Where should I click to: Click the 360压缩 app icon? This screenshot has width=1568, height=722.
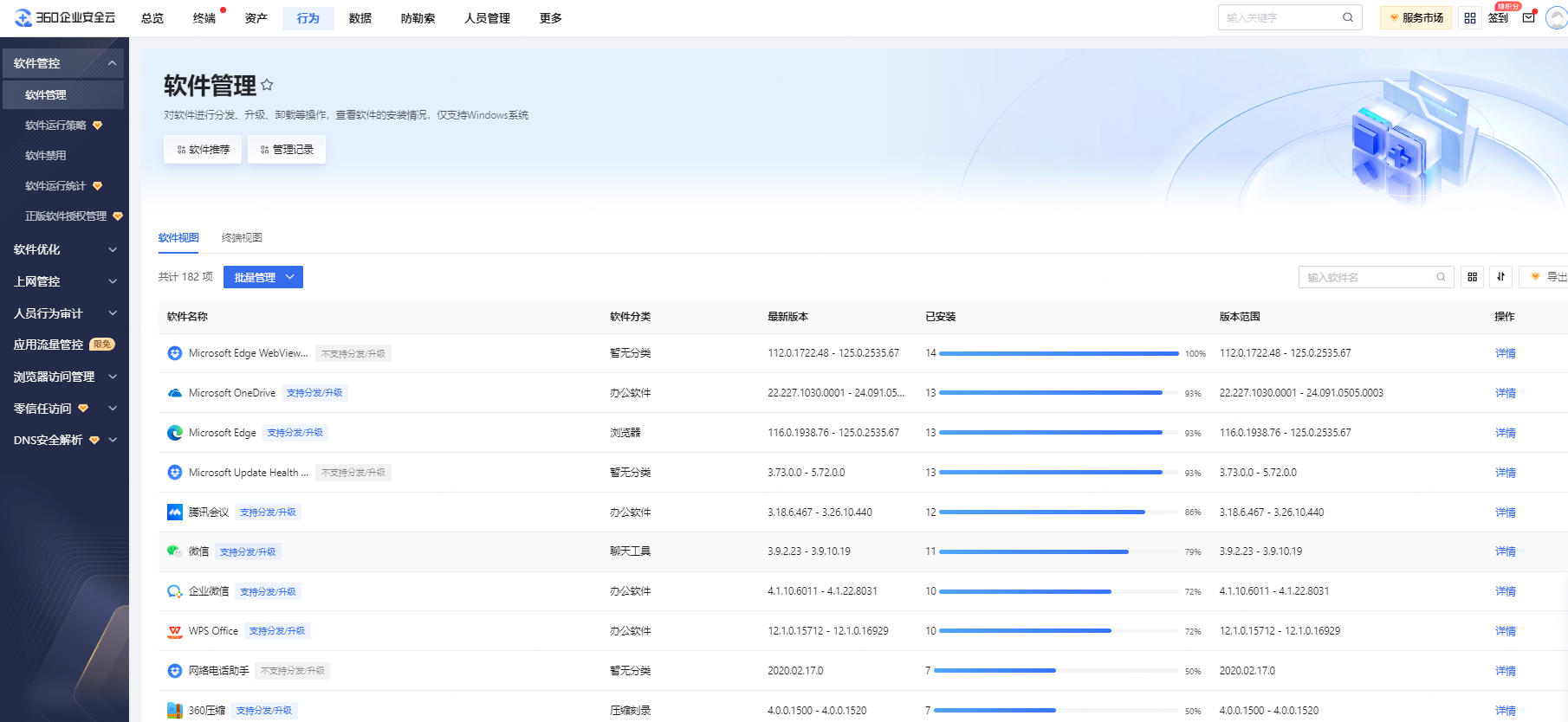174,711
